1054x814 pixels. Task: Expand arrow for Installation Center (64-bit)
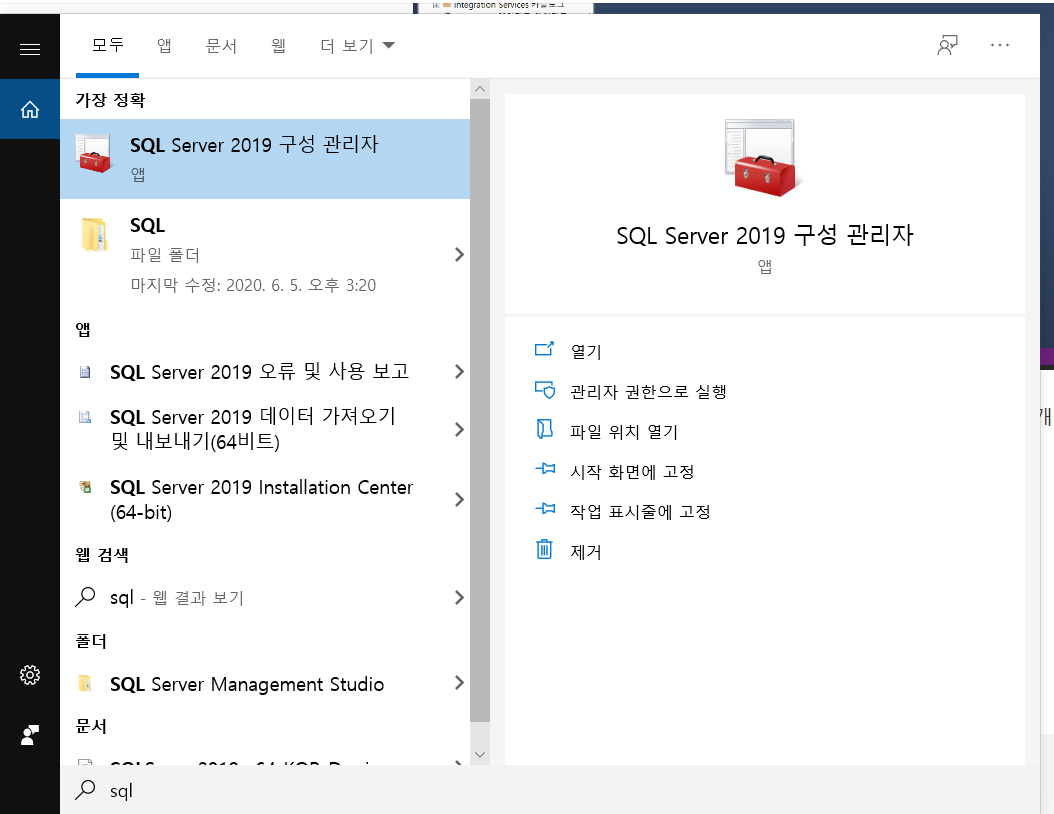(459, 499)
